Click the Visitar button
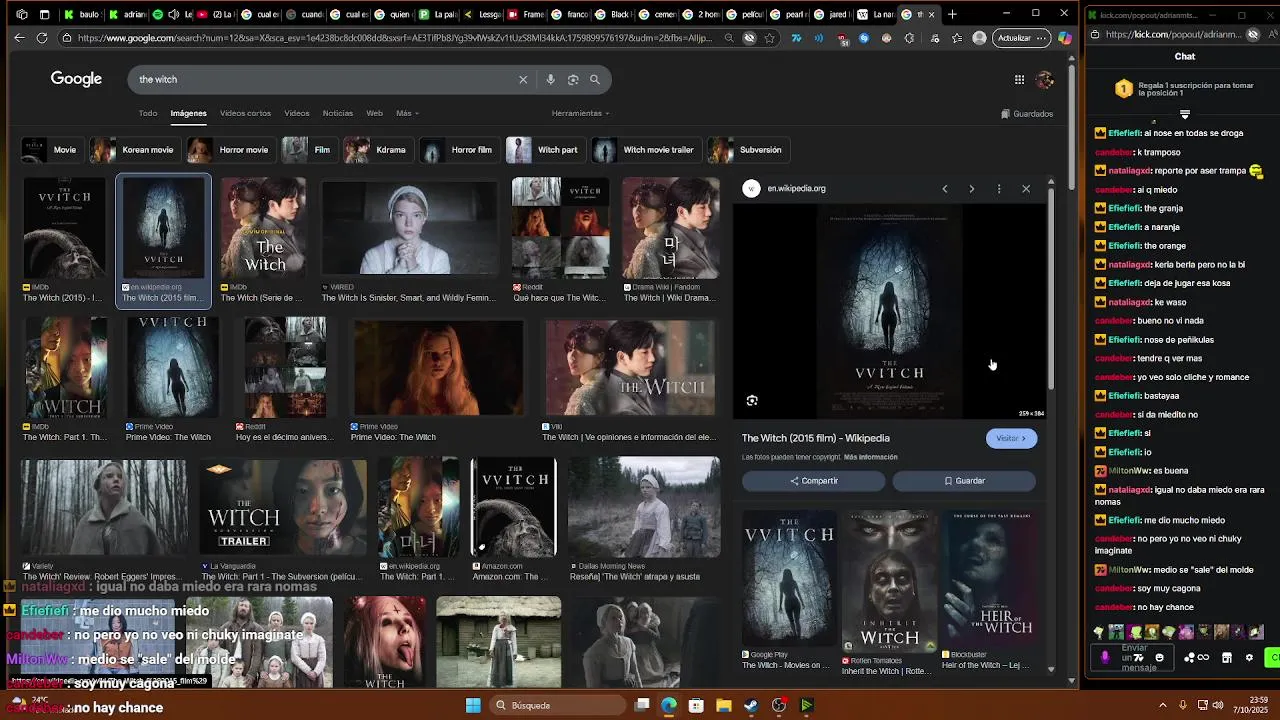Screen dimensions: 1280x720 [x=1011, y=438]
